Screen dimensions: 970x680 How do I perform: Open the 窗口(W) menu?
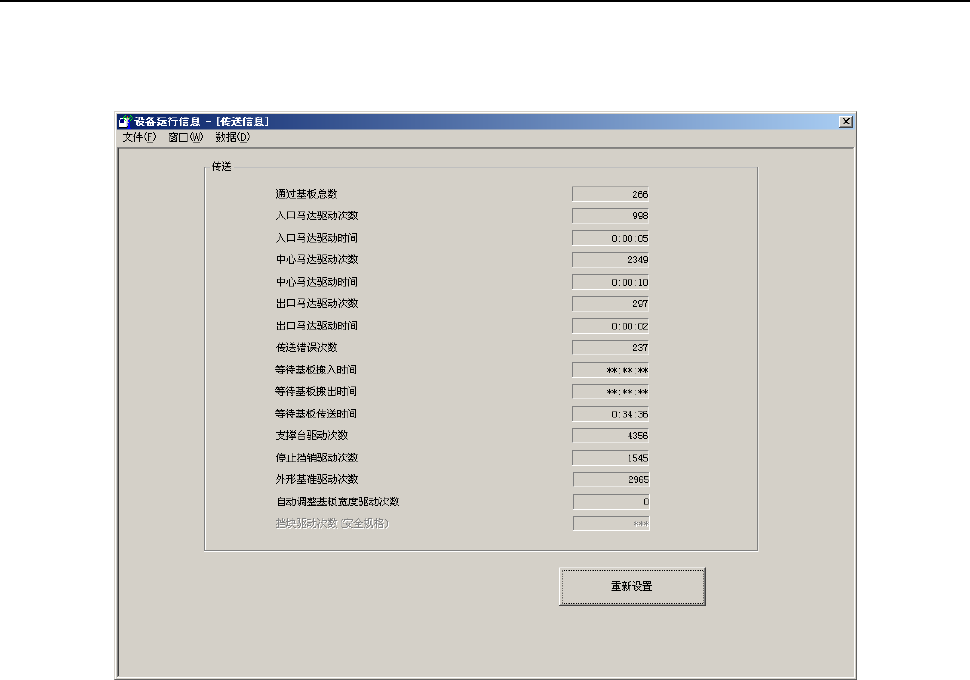(x=186, y=137)
